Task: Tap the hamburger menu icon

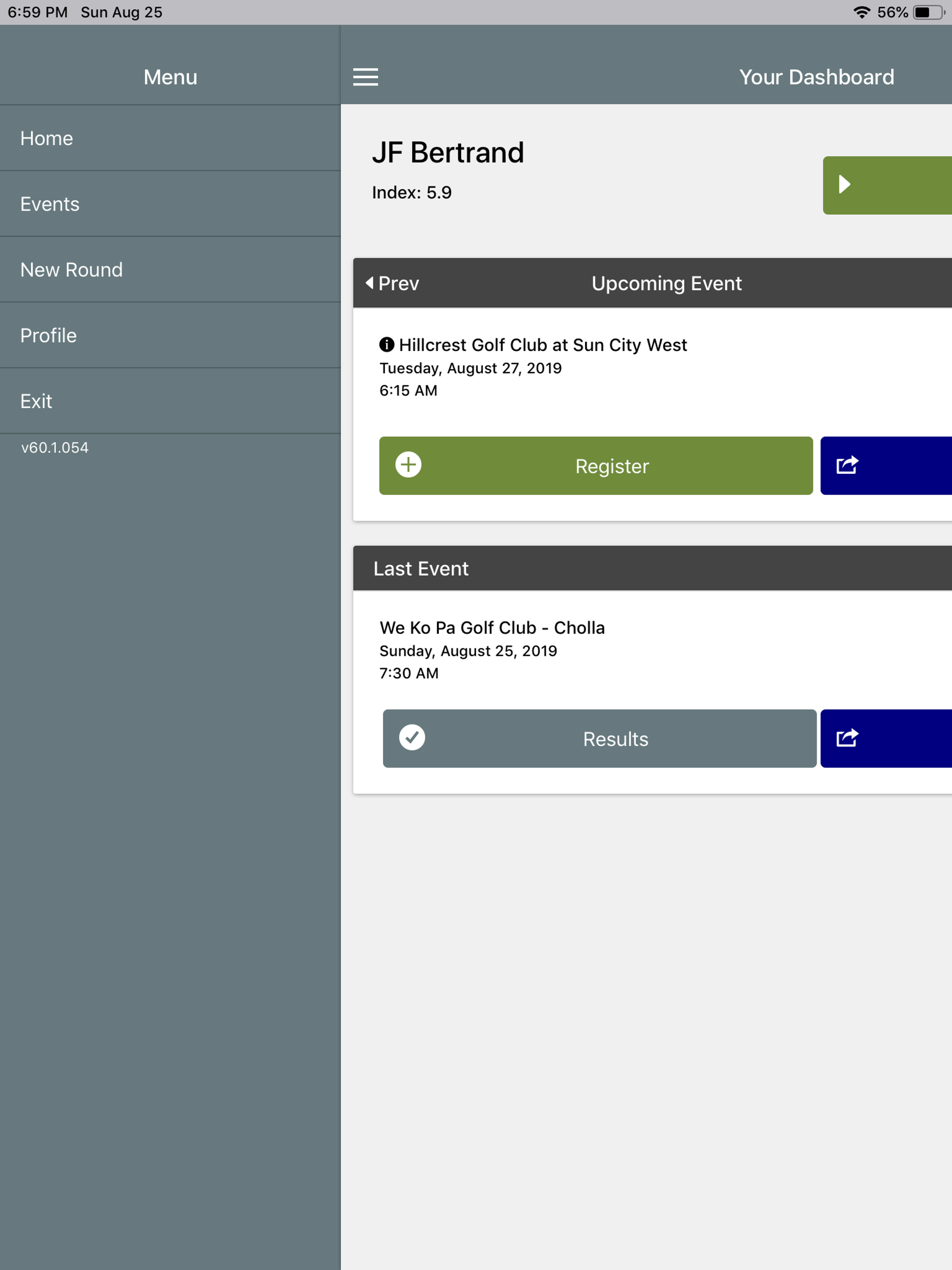Action: click(365, 77)
